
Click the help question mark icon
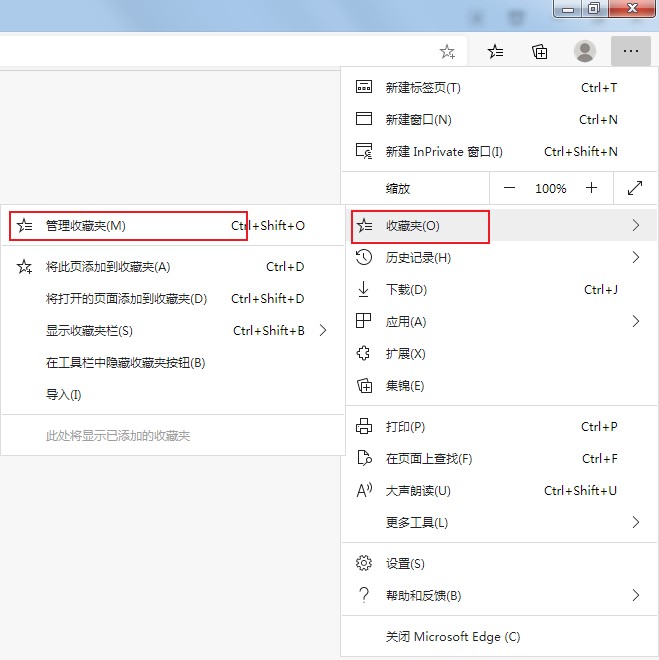click(x=364, y=595)
